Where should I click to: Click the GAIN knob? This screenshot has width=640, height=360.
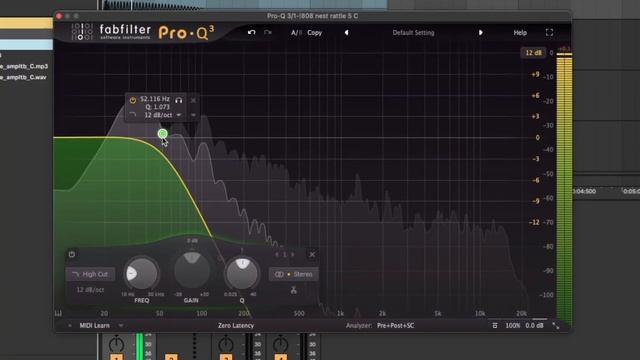point(191,271)
